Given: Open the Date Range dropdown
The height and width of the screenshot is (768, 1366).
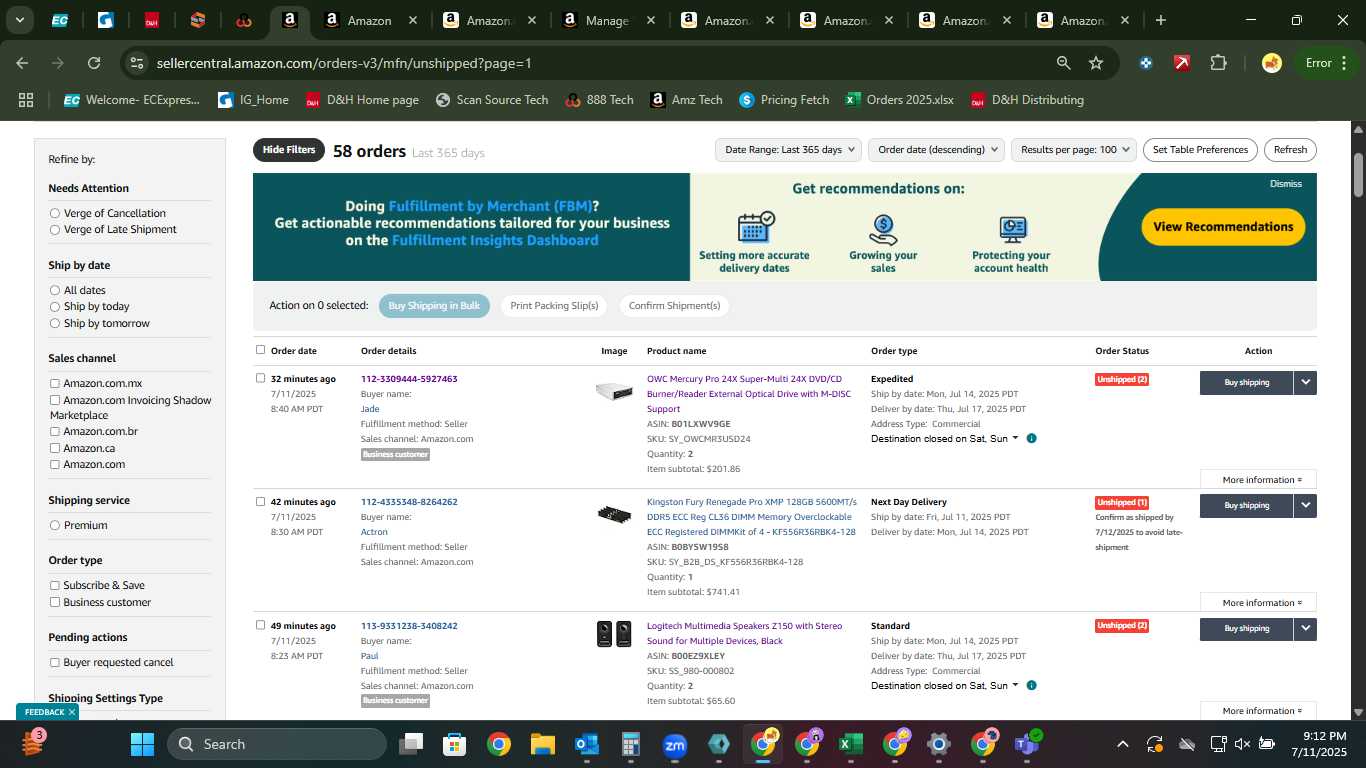Looking at the screenshot, I should [x=788, y=150].
